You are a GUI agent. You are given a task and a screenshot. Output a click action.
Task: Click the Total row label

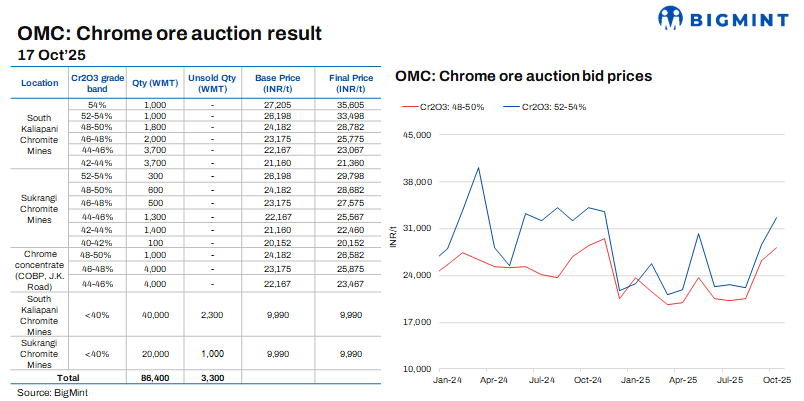coord(68,379)
